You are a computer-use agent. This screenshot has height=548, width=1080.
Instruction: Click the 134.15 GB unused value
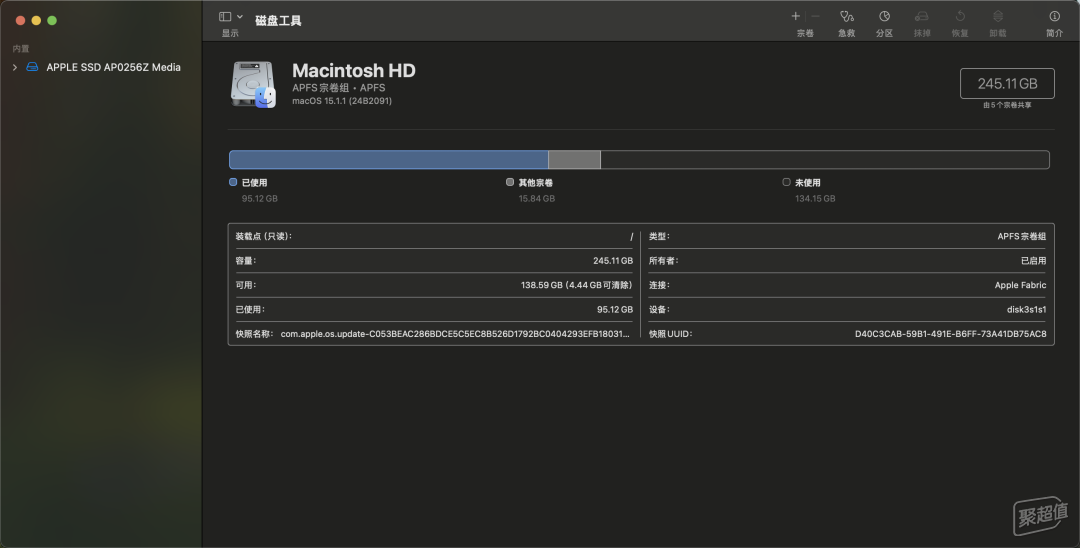815,198
